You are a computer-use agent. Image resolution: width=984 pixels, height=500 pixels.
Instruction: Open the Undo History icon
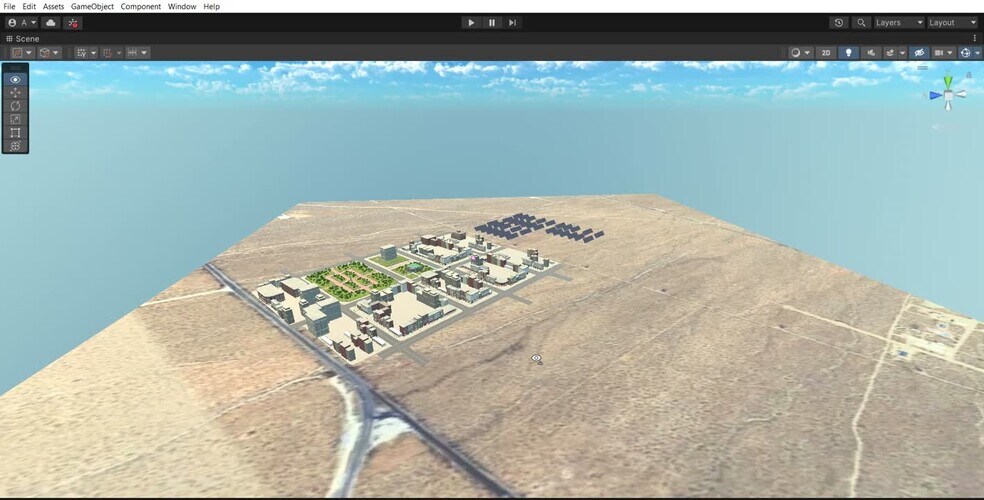click(x=838, y=23)
